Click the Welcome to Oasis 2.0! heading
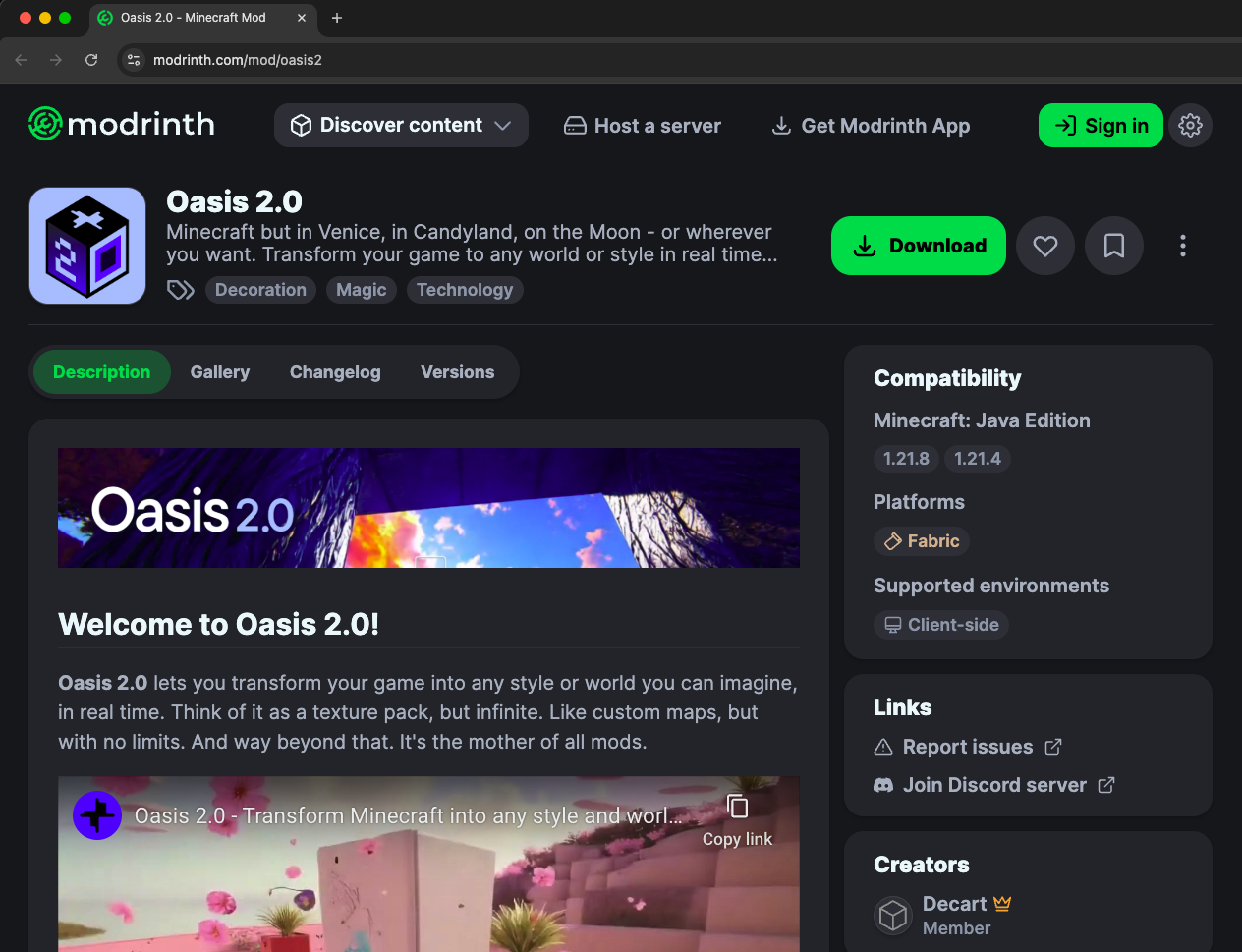This screenshot has width=1242, height=952. coord(218,624)
